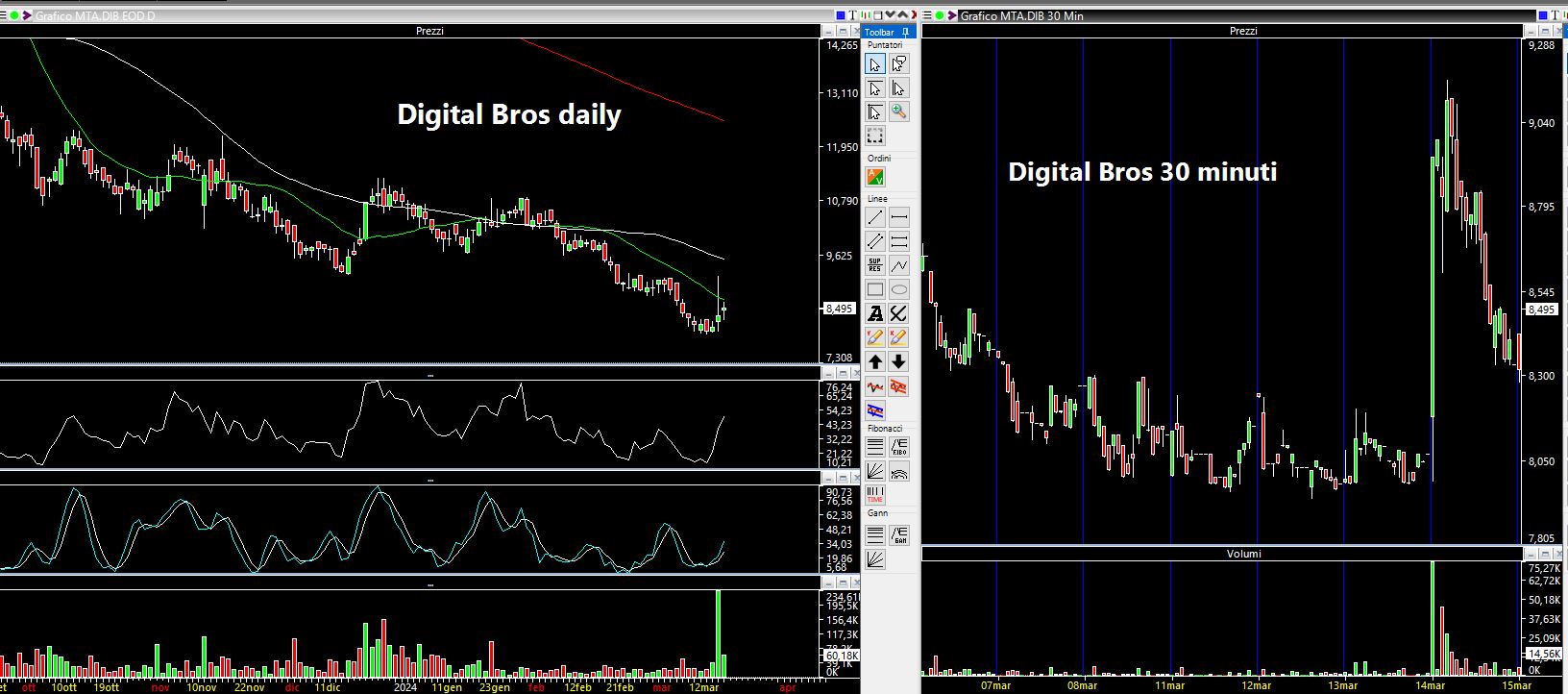This screenshot has width=1568, height=694.
Task: Select the Gann horizontal lines tool
Action: pos(875,534)
